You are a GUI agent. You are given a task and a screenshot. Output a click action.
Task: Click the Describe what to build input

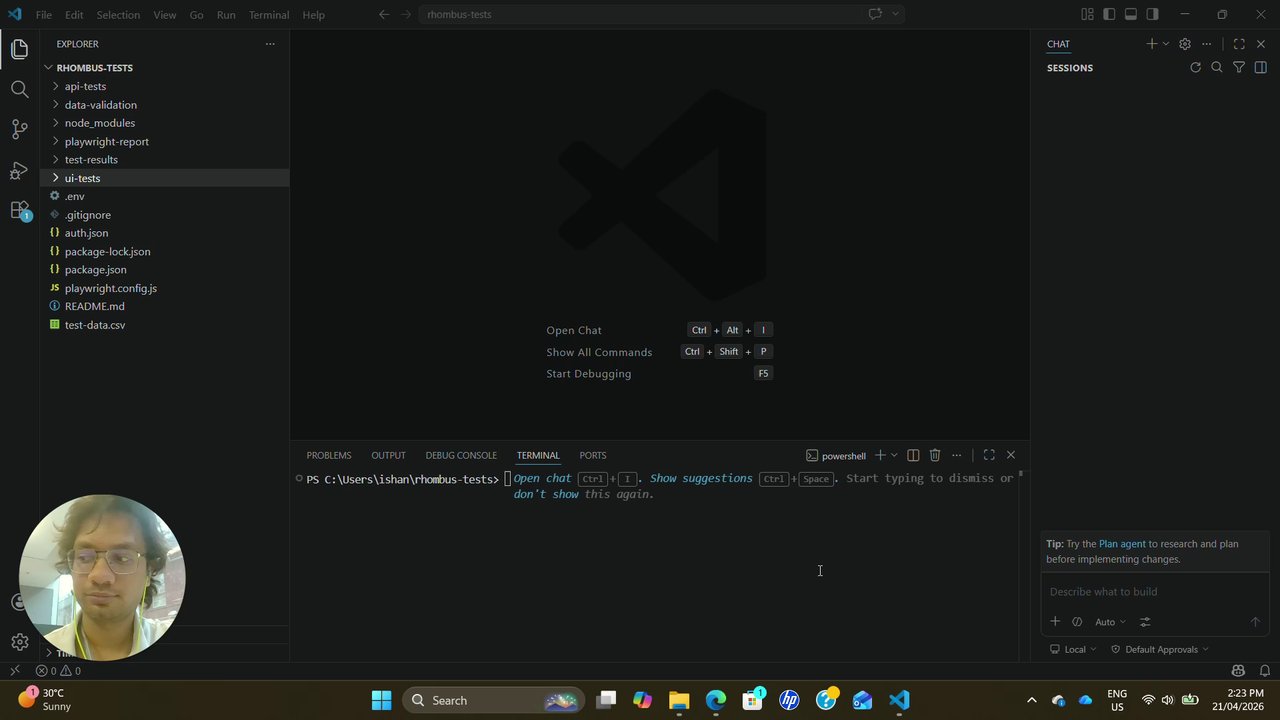[1155, 592]
